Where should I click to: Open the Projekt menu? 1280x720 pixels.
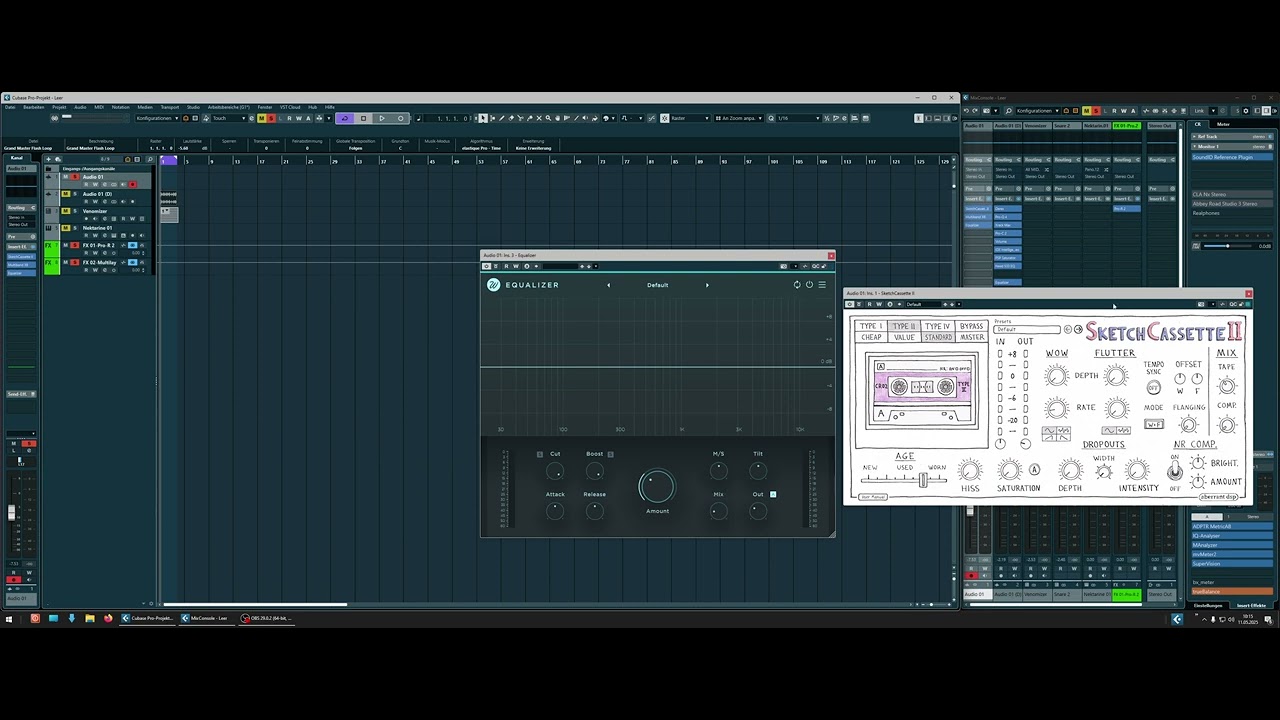click(59, 107)
